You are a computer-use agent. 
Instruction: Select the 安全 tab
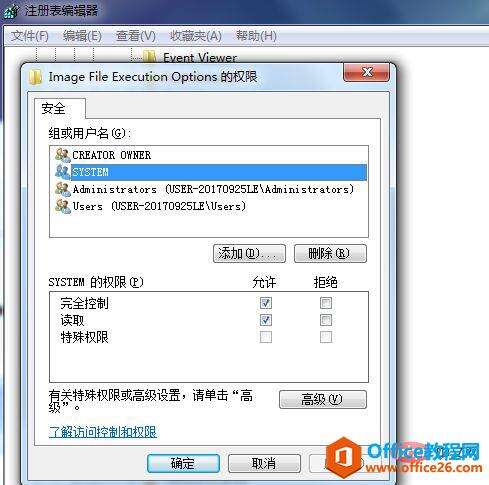(53, 109)
